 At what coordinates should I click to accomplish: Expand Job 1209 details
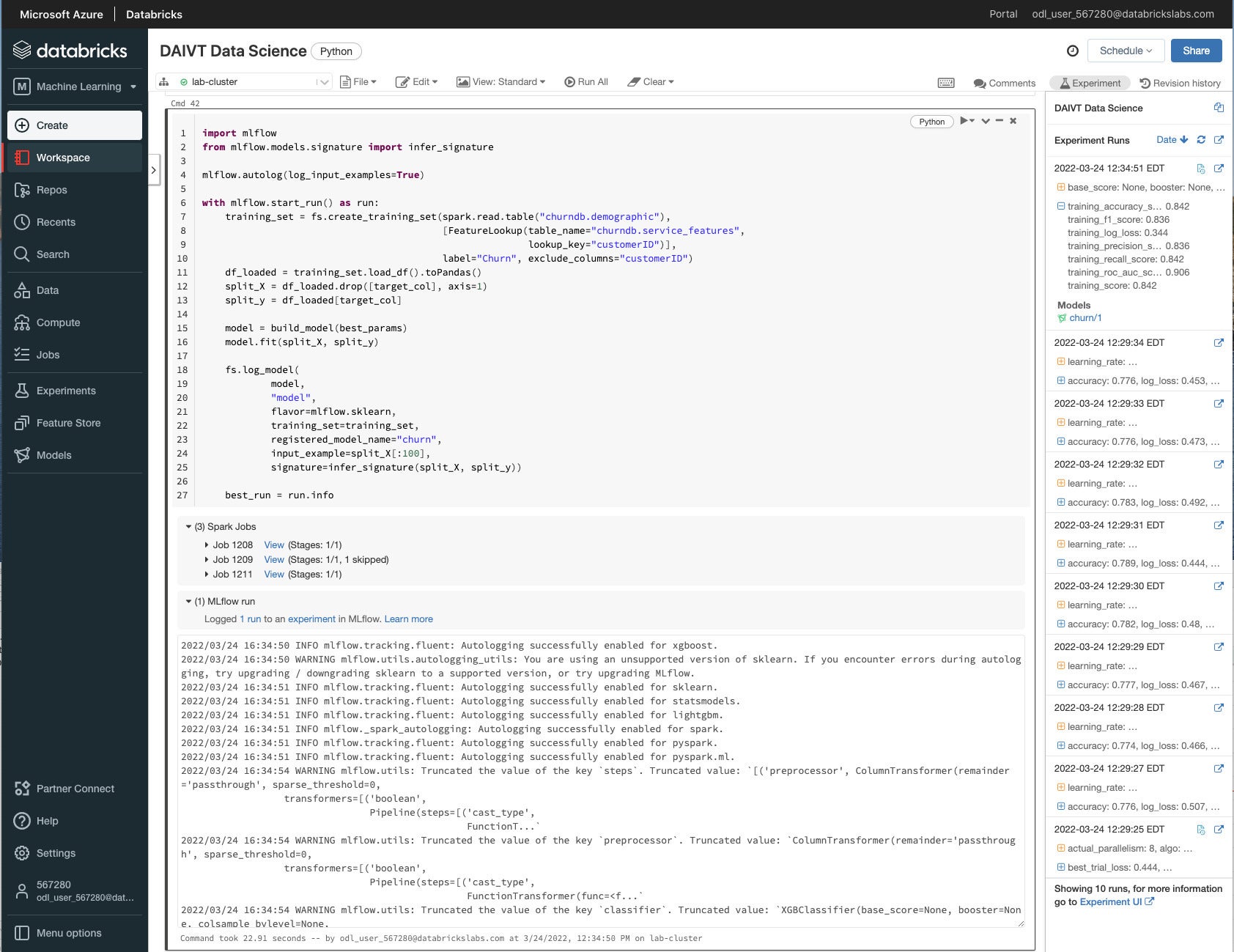(207, 560)
